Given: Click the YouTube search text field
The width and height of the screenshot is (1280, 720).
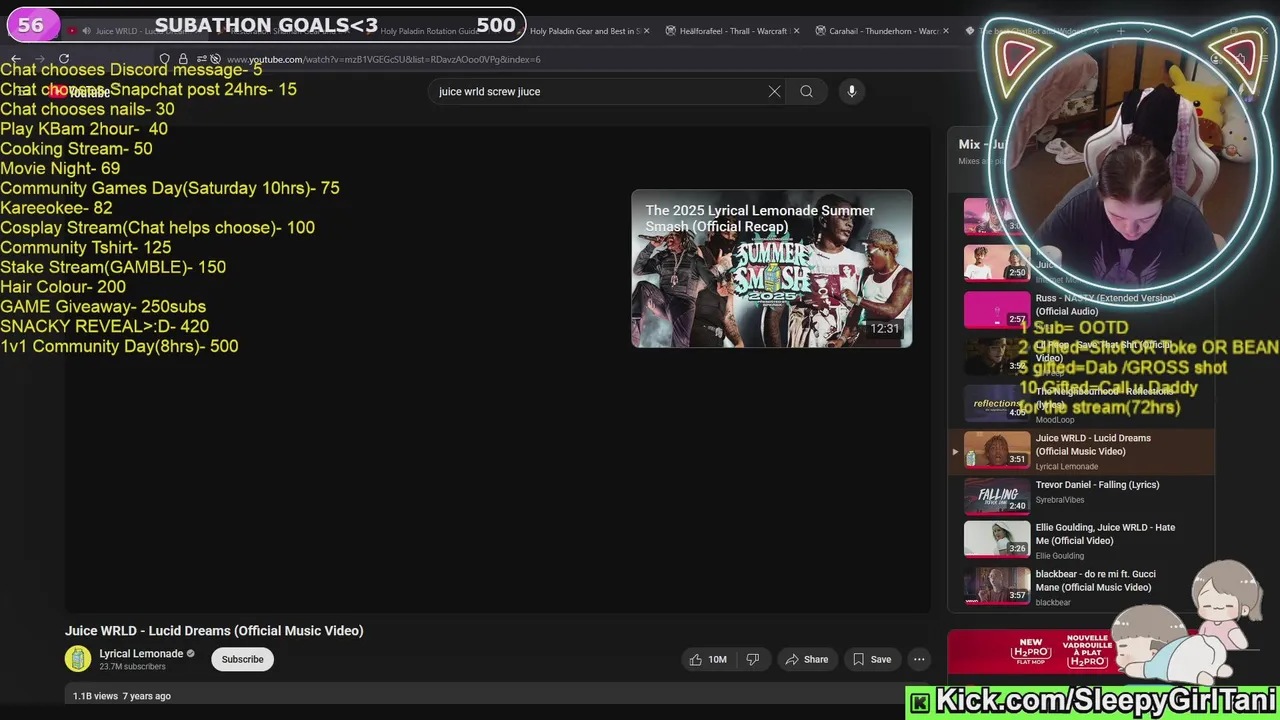Looking at the screenshot, I should [600, 91].
